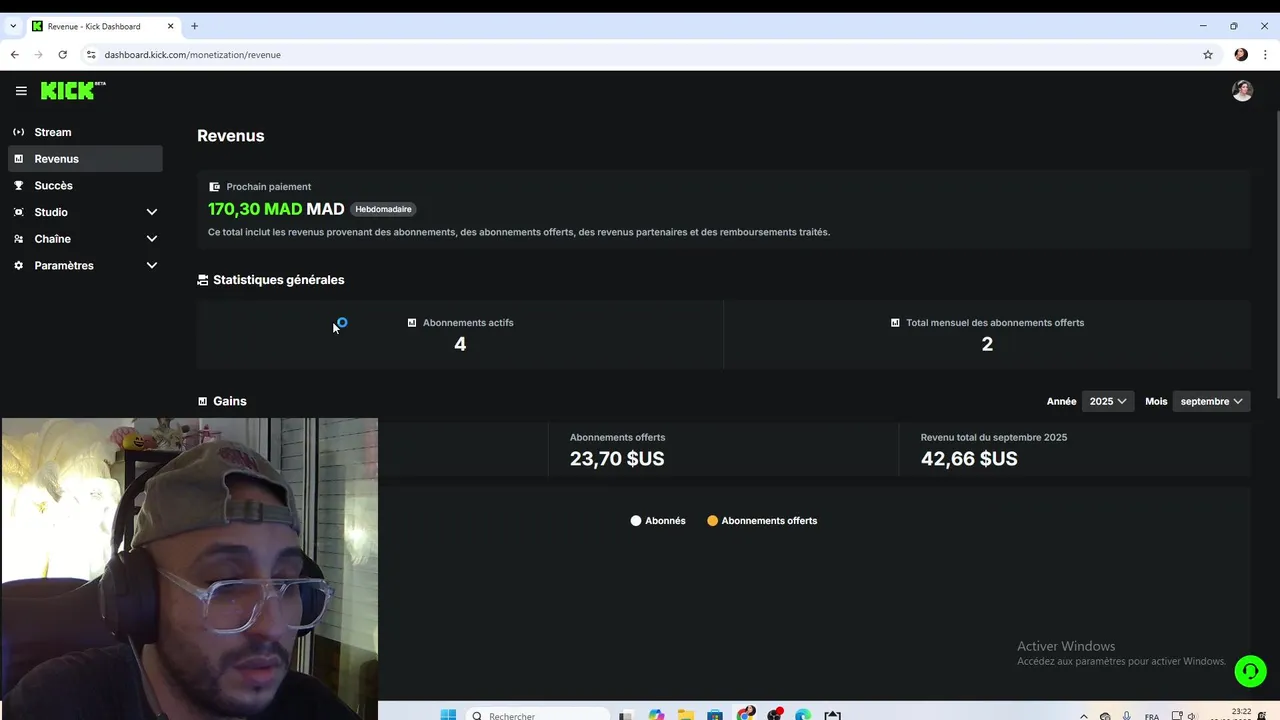1280x720 pixels.
Task: Click the Studio camera icon
Action: pyautogui.click(x=18, y=212)
